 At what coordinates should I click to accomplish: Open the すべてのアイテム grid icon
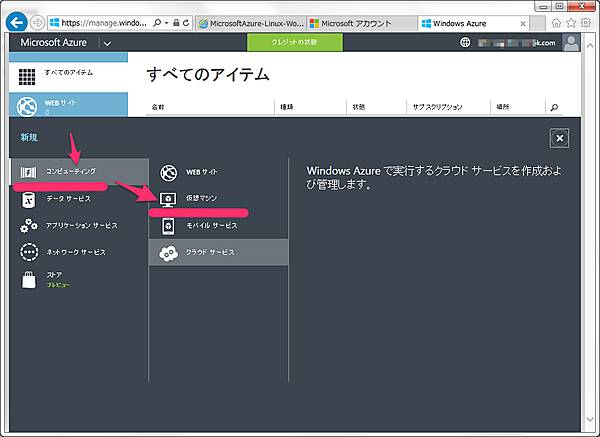[28, 76]
